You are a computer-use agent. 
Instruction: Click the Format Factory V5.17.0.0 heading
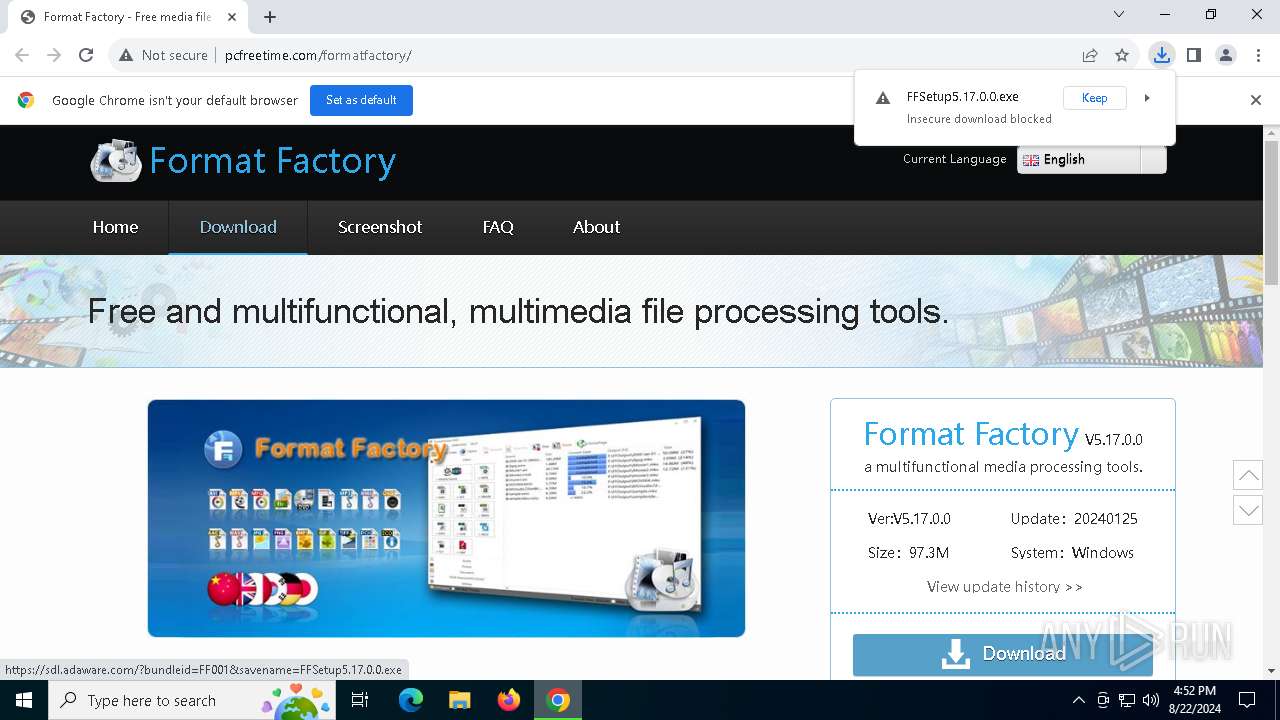1003,435
